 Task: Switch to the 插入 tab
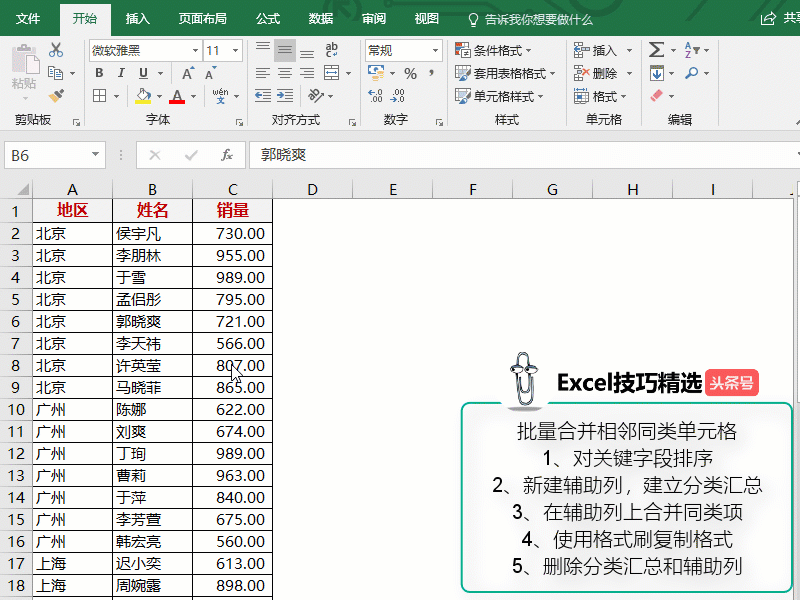click(x=138, y=19)
